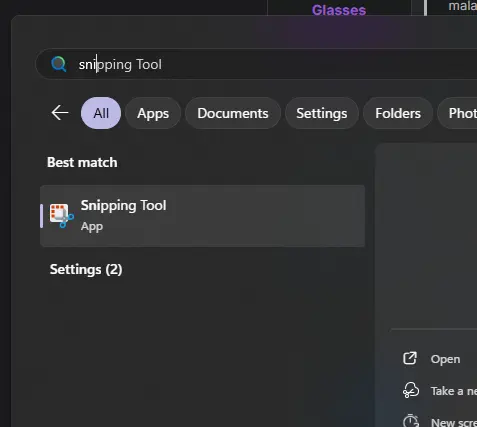Select the 'Take a ne…' snip action
The height and width of the screenshot is (427, 477).
pyautogui.click(x=454, y=391)
